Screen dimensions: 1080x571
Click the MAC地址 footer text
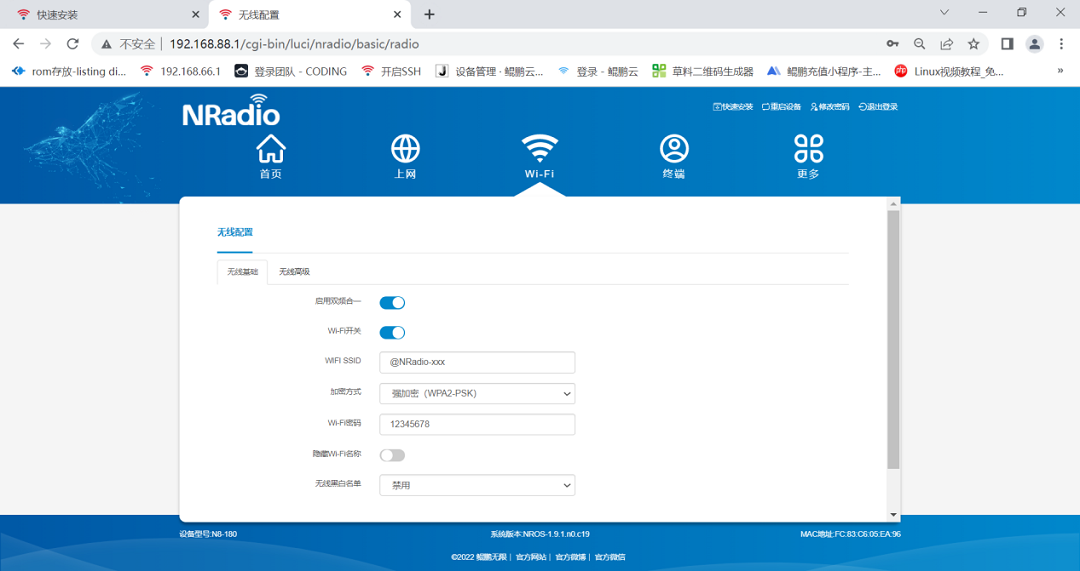pos(851,534)
